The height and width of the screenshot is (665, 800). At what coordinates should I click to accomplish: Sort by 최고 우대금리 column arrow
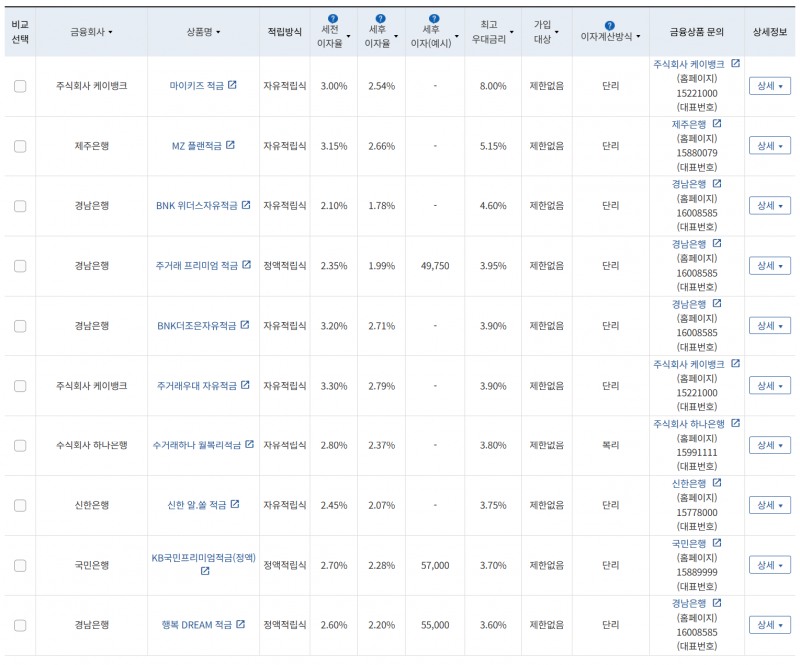tap(511, 32)
